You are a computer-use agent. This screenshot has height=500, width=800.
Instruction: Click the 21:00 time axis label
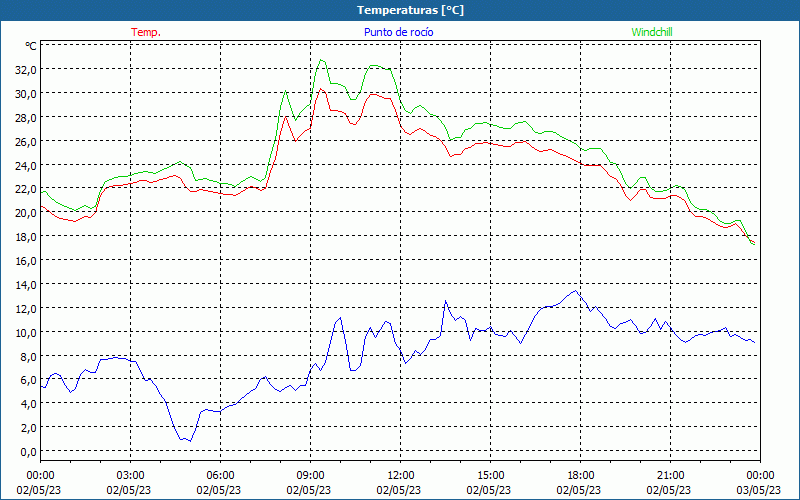670,476
